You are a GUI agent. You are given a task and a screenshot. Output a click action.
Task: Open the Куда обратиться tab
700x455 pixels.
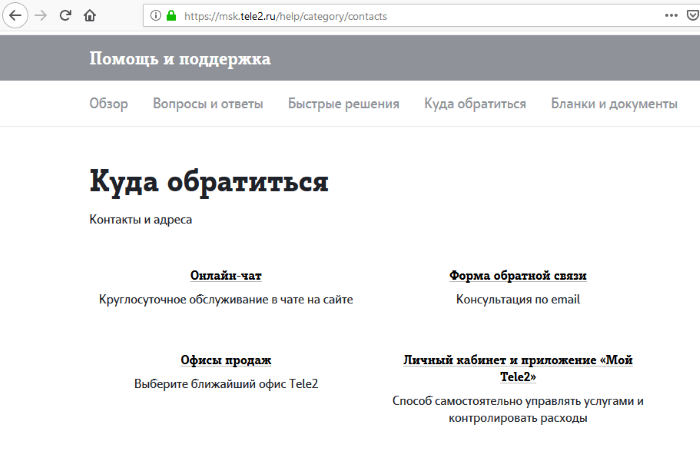(x=475, y=104)
